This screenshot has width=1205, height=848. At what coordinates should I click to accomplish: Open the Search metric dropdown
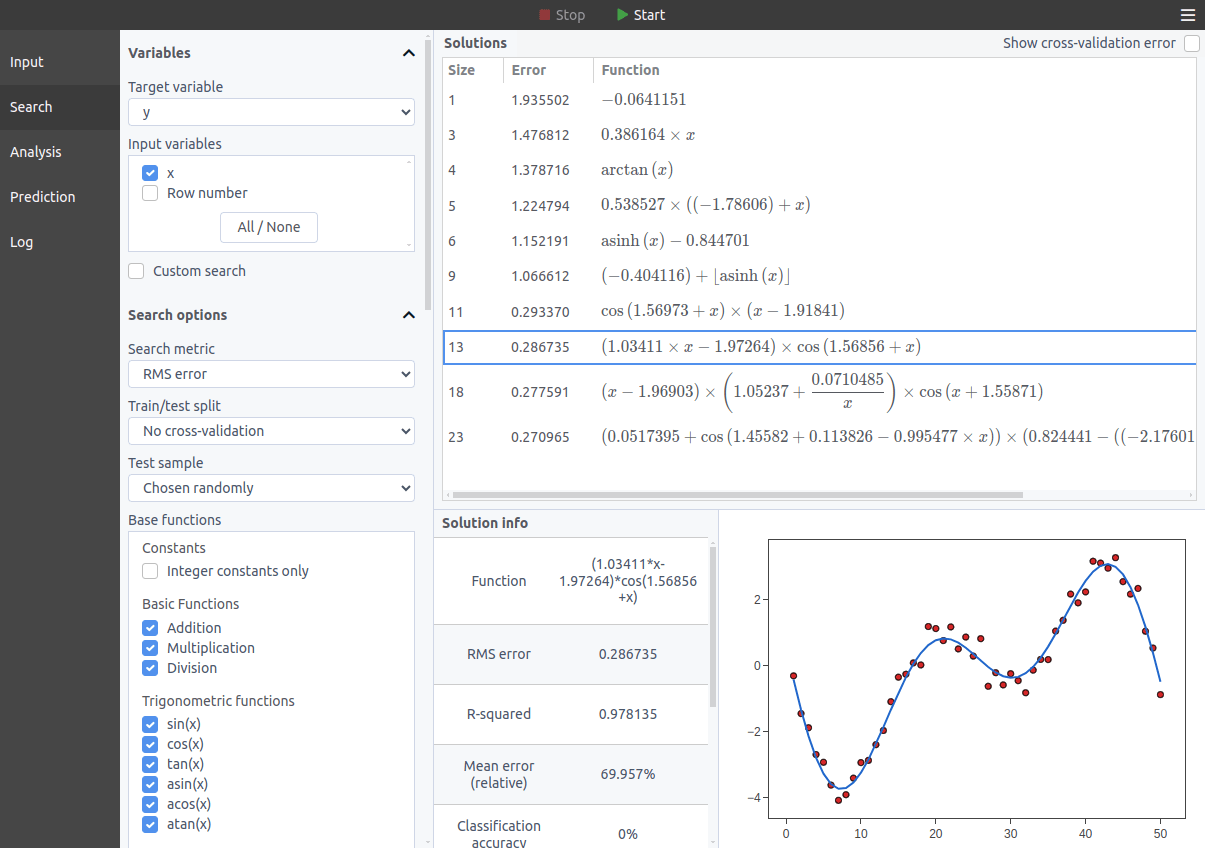coord(271,374)
